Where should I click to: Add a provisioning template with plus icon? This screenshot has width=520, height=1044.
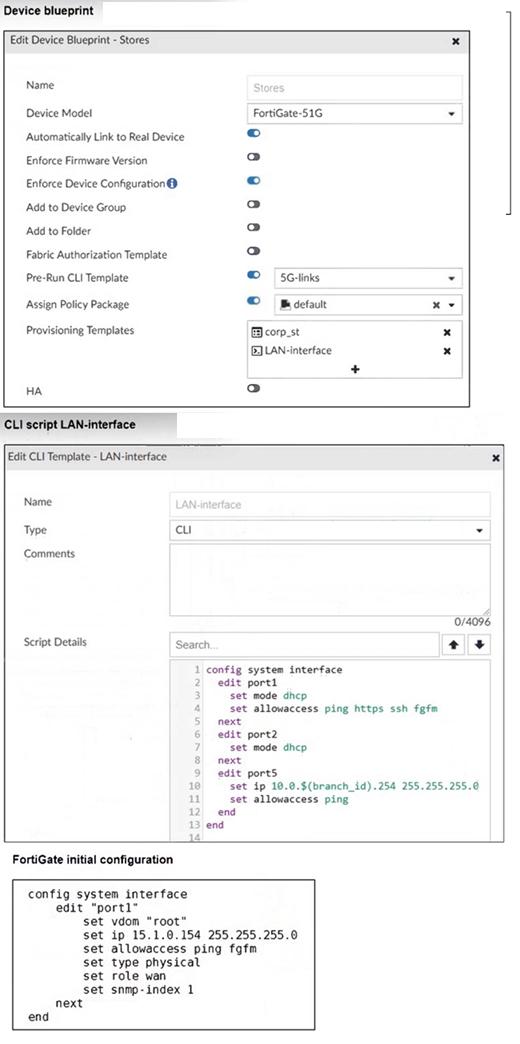coord(355,369)
